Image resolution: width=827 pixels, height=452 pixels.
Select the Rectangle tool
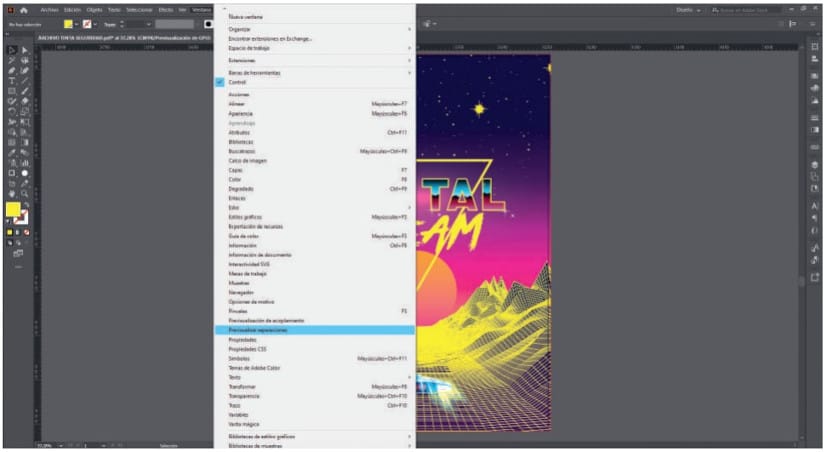tap(11, 91)
